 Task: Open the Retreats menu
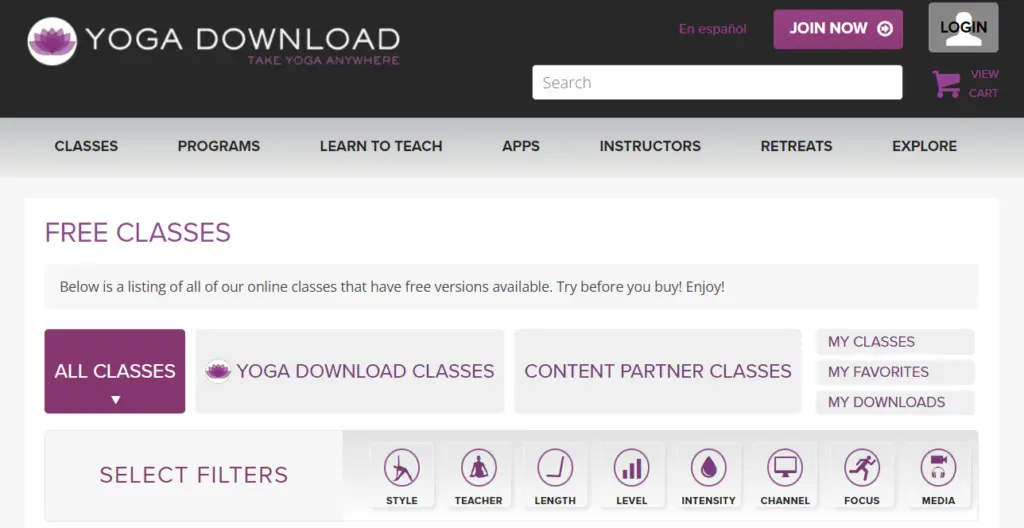click(796, 146)
